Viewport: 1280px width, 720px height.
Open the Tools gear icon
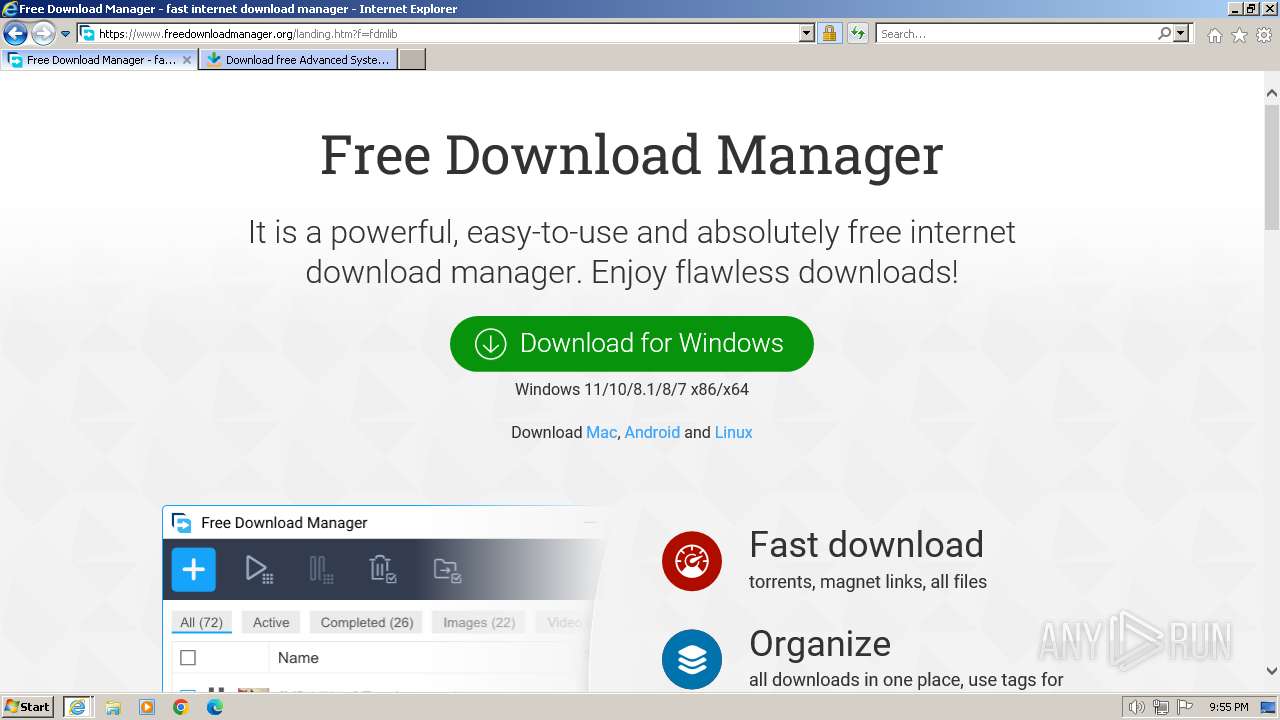pos(1264,35)
